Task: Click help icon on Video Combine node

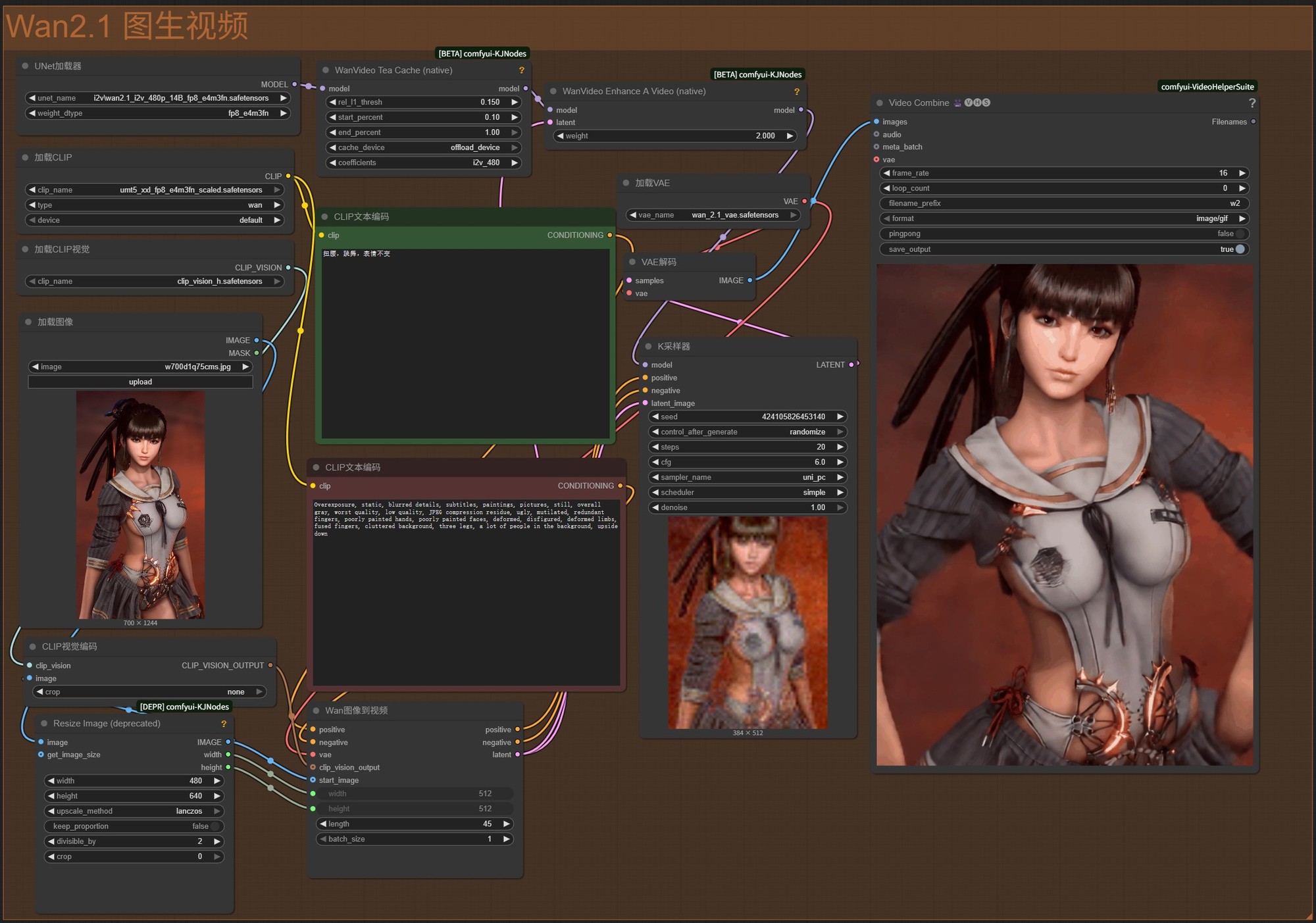Action: [1252, 103]
